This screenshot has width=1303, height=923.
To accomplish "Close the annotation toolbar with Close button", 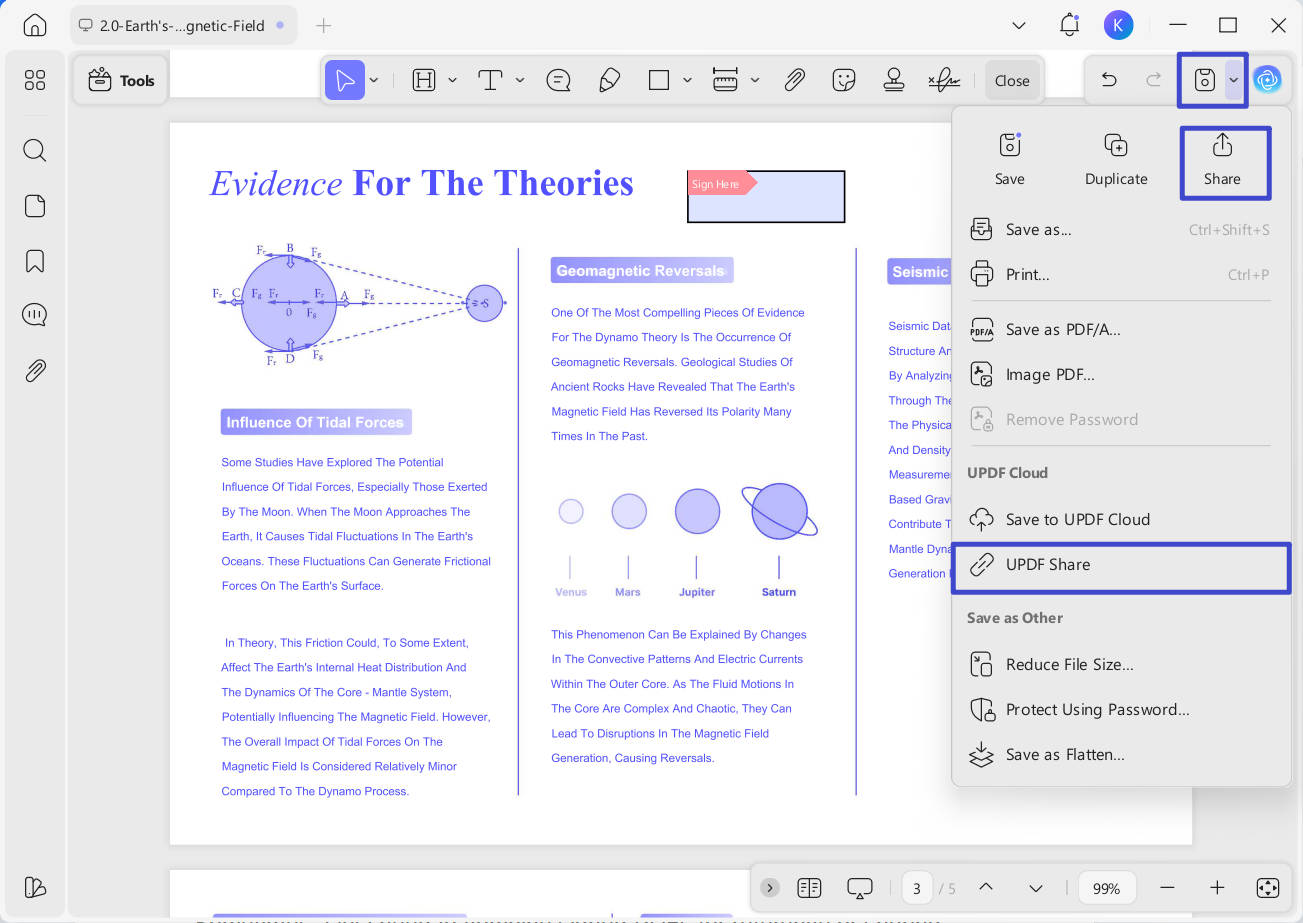I will [x=1012, y=81].
